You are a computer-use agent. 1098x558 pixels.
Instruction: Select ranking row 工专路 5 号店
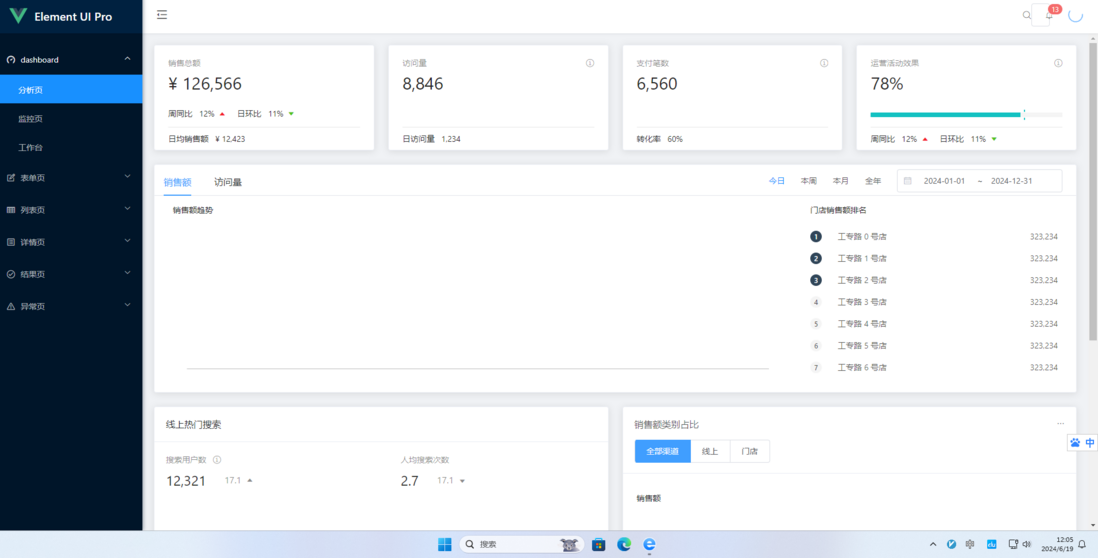click(933, 346)
